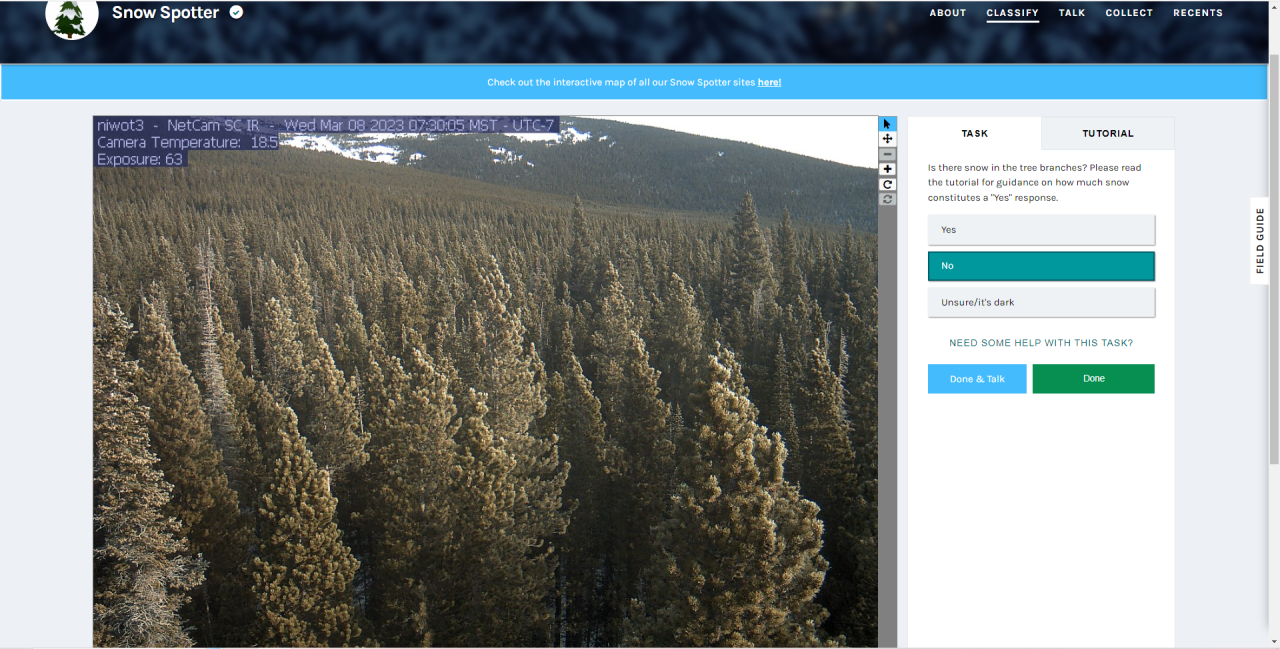
Task: Click the task question text
Action: (x=1035, y=182)
